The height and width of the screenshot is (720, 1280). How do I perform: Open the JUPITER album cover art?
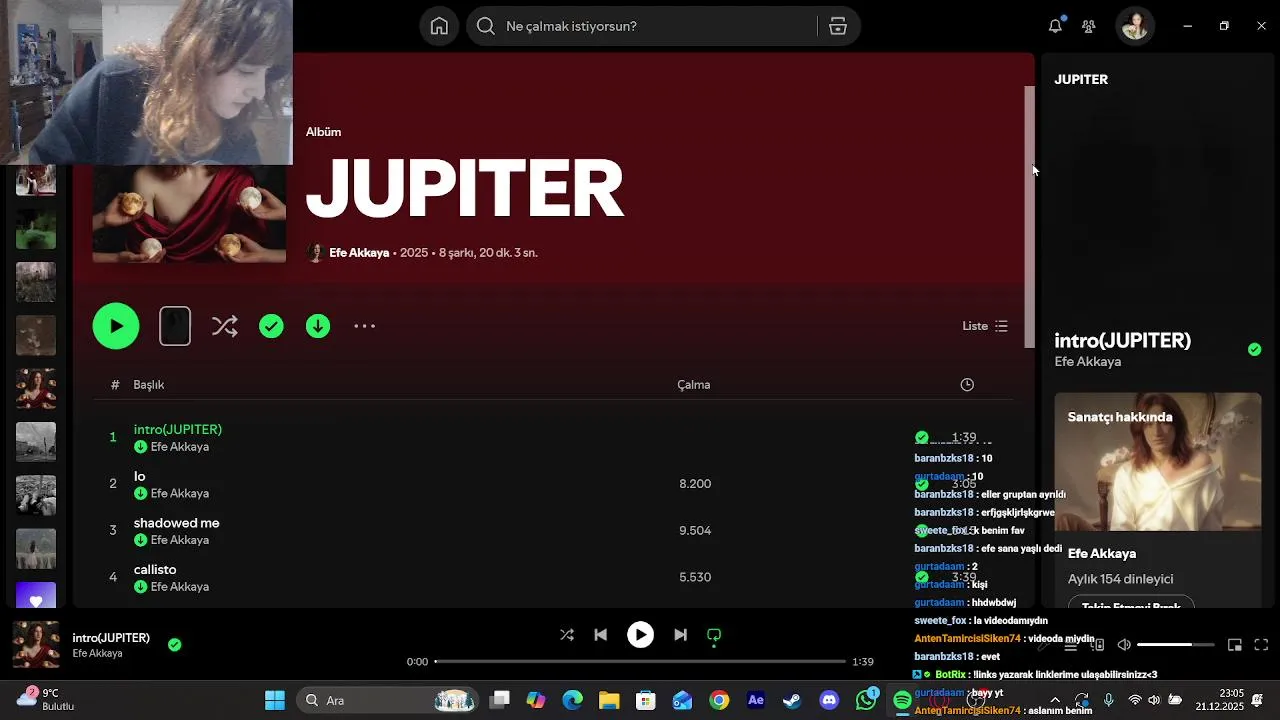click(189, 214)
